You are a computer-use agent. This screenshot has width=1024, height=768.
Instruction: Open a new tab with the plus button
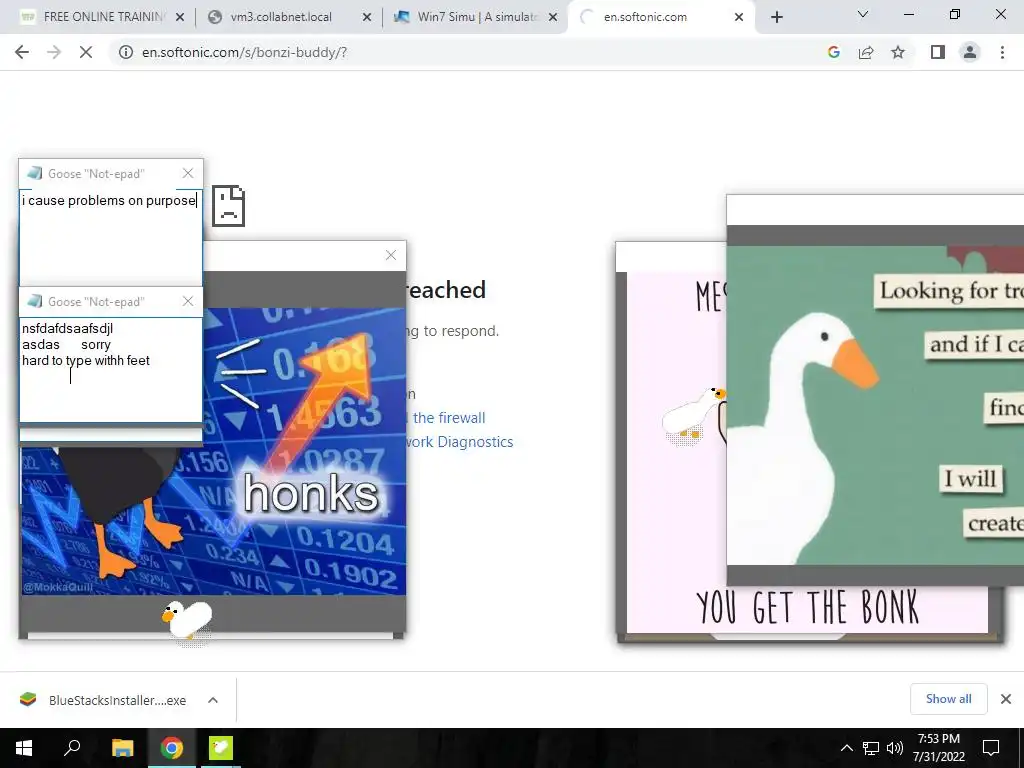point(776,17)
